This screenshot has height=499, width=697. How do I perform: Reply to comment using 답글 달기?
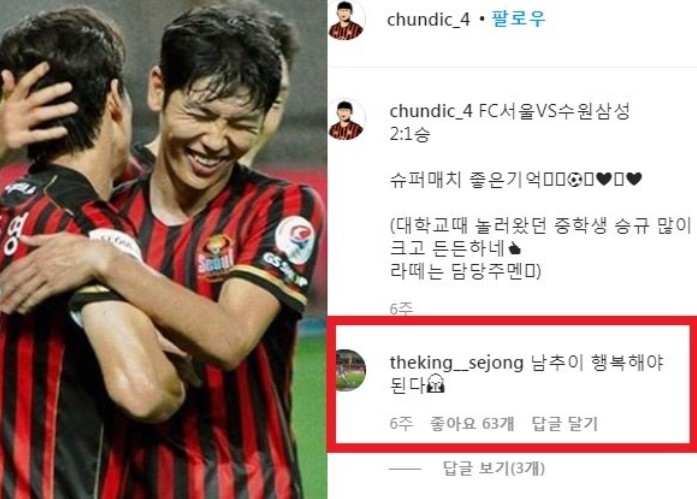[565, 423]
